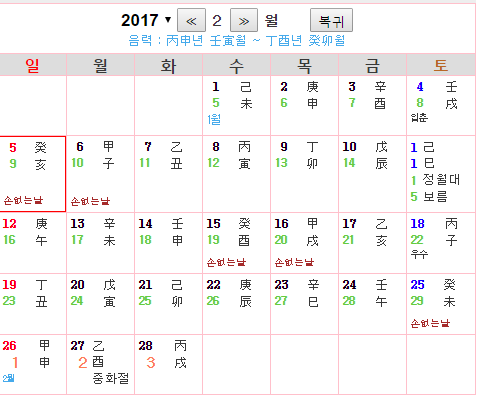480x400 pixels.
Task: Click lunar day 26 under February 22
Action: (213, 301)
